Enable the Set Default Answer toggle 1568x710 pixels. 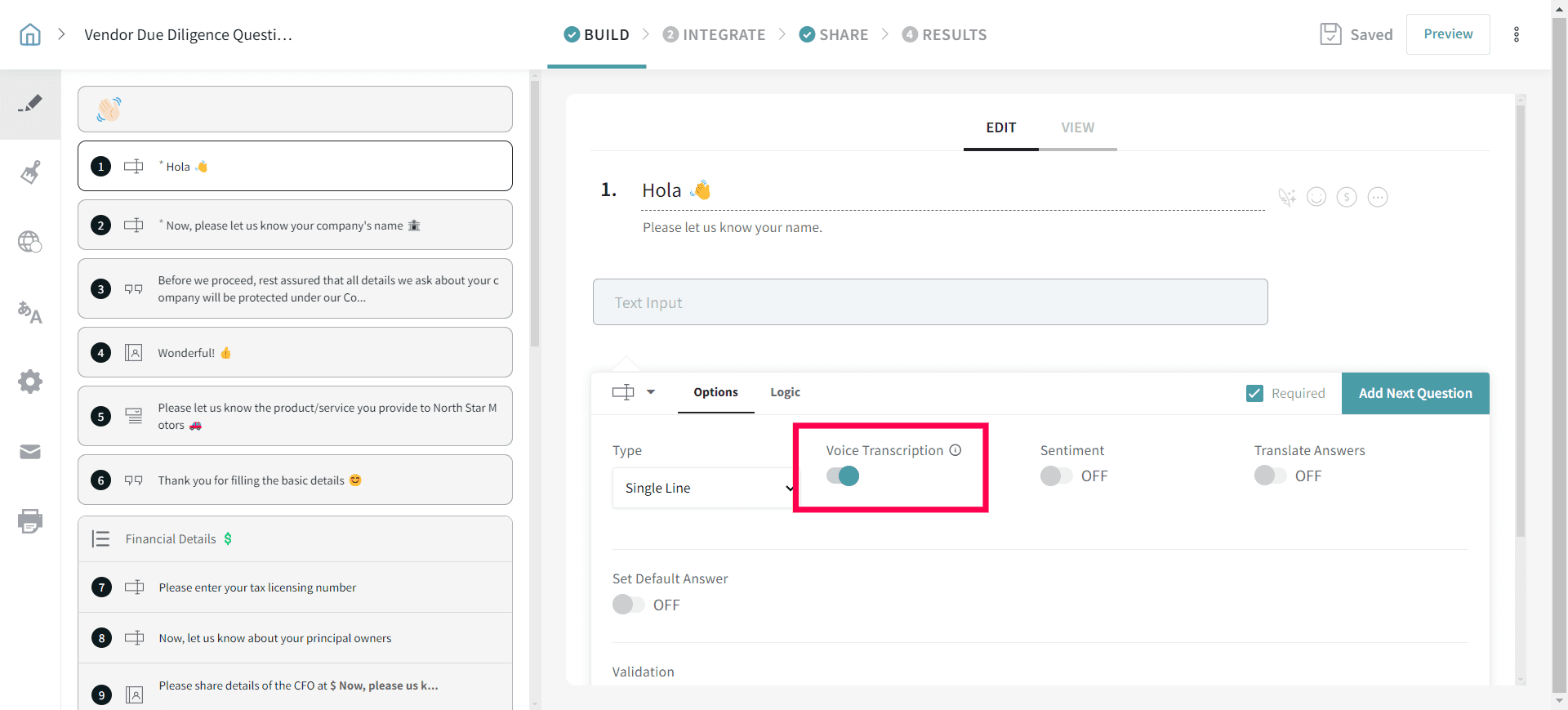coord(628,605)
